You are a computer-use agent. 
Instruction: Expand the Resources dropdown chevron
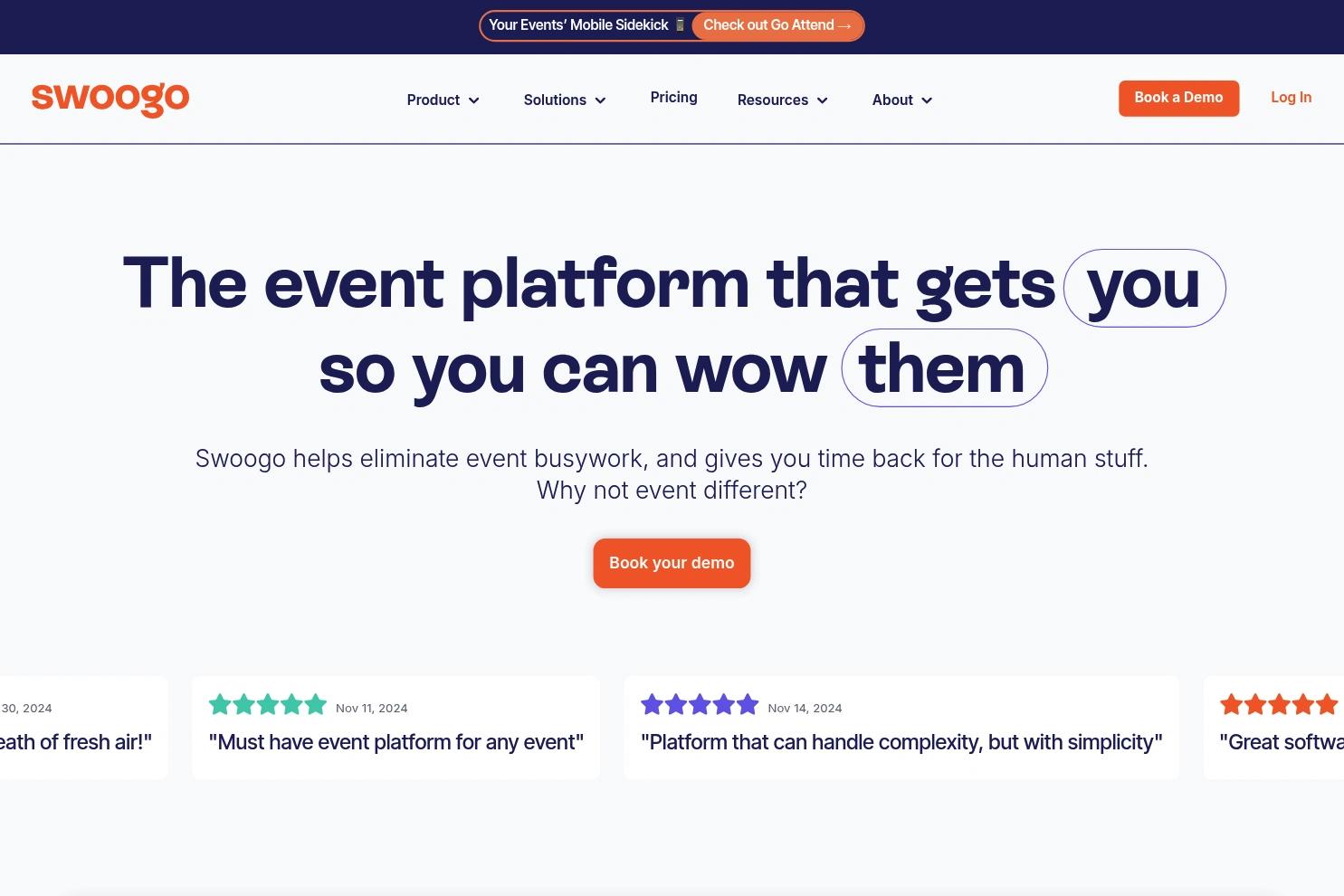(x=822, y=100)
